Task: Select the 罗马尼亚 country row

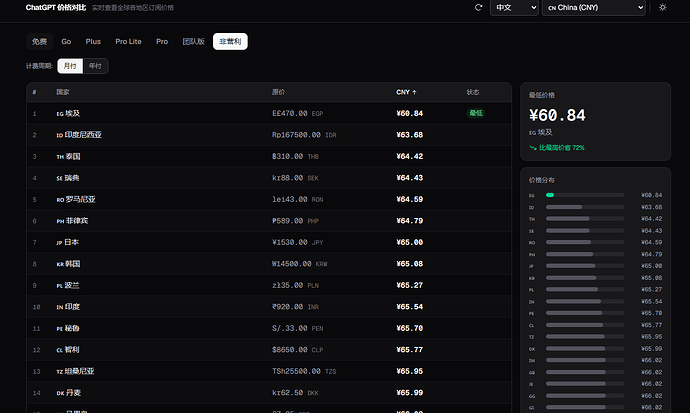Action: pyautogui.click(x=269, y=200)
